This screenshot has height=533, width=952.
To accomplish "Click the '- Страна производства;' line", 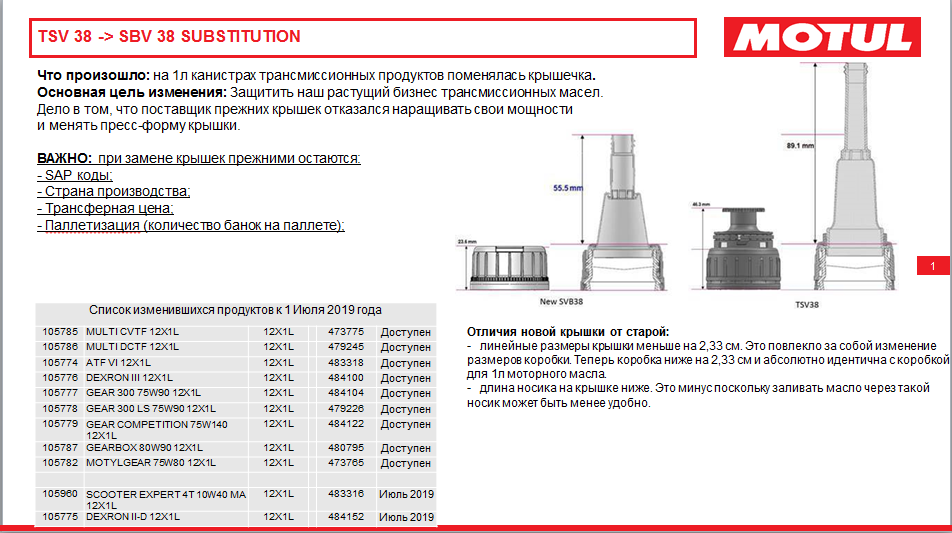I will (x=114, y=191).
